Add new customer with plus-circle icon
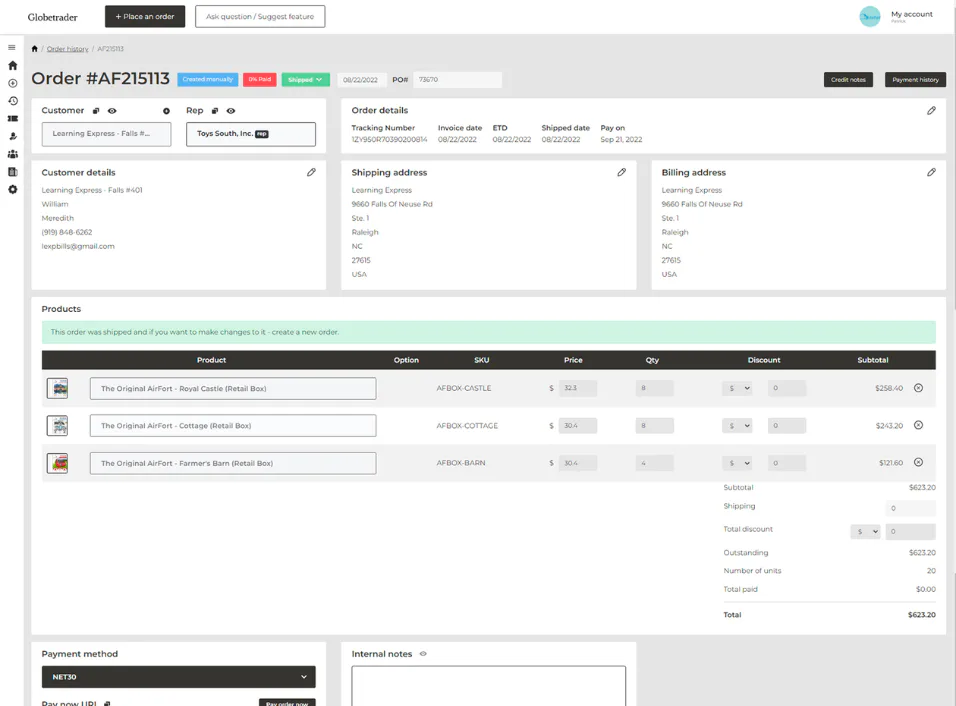The image size is (956, 706). 166,111
